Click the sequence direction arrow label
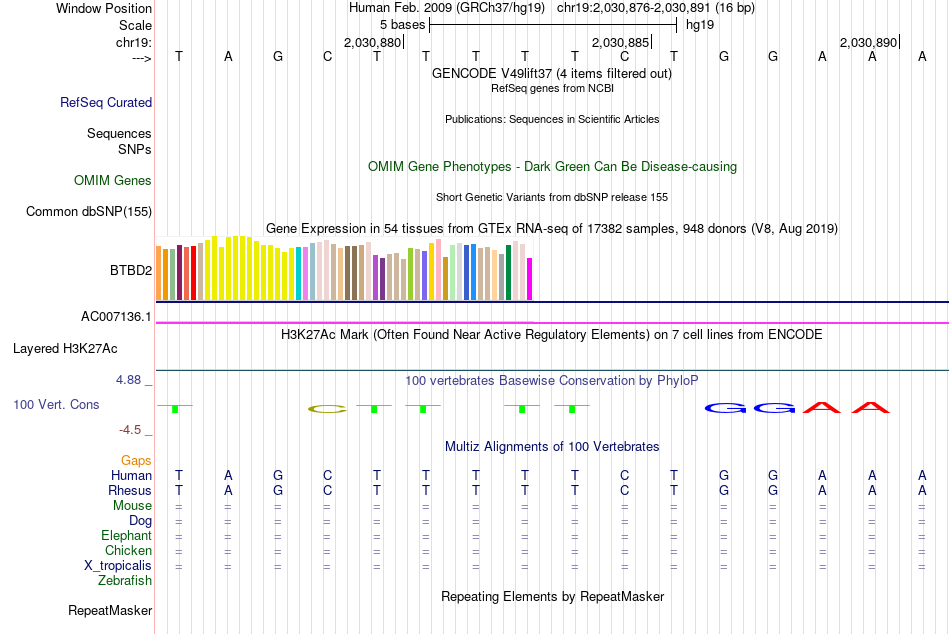The width and height of the screenshot is (950, 634). pyautogui.click(x=142, y=58)
